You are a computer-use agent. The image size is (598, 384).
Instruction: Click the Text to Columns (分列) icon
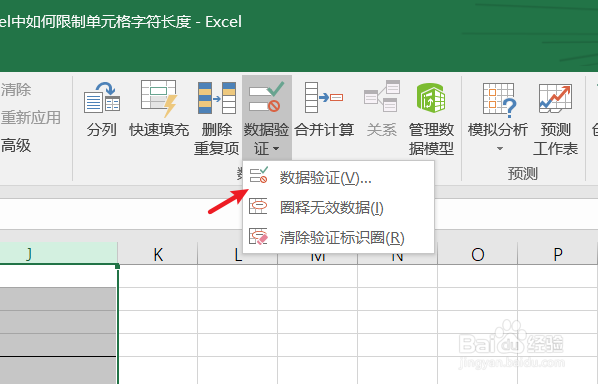click(101, 98)
